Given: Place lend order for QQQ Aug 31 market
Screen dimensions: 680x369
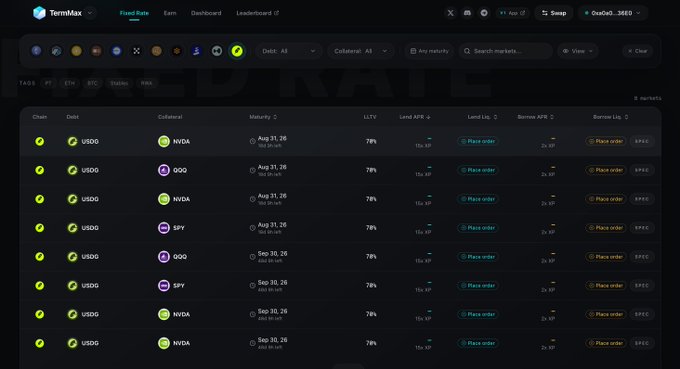Looking at the screenshot, I should 477,170.
